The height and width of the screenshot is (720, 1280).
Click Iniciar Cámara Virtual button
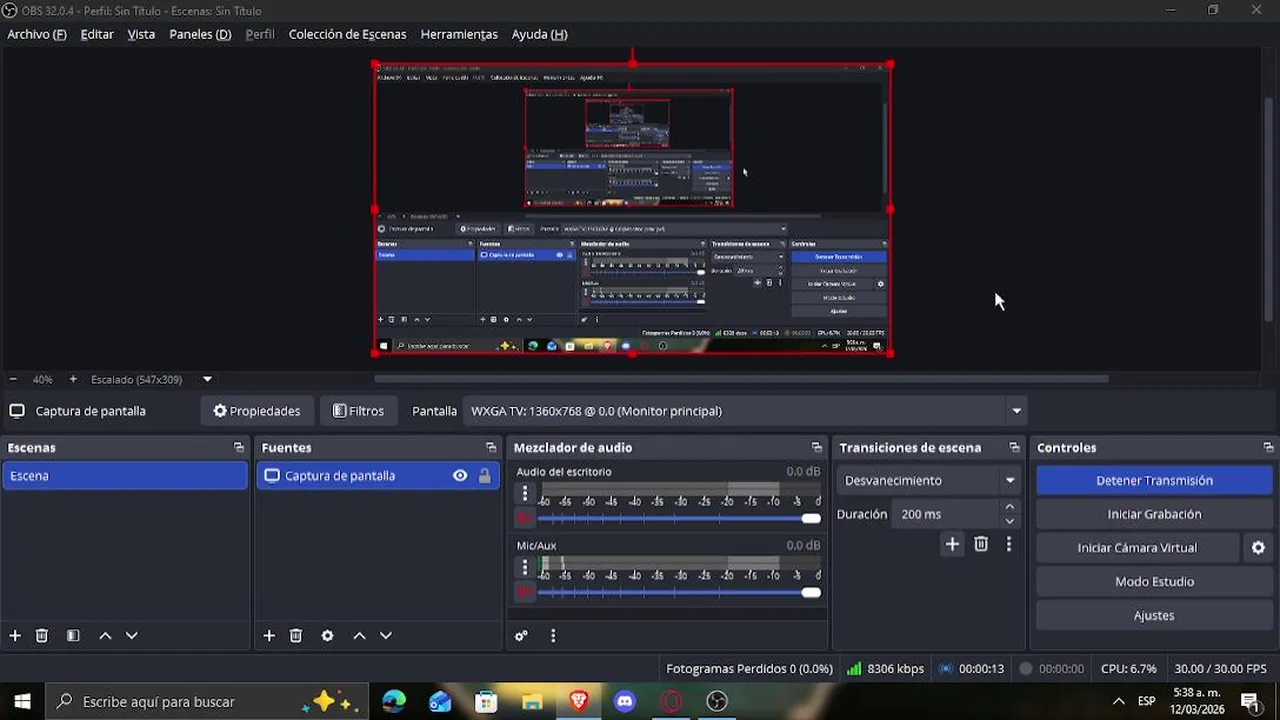(x=1137, y=548)
